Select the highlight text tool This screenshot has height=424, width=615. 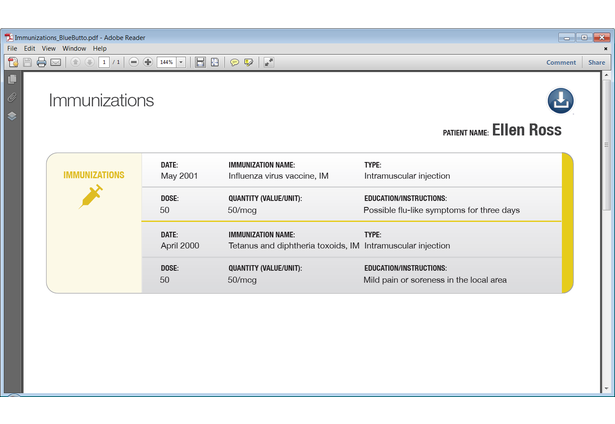point(249,62)
